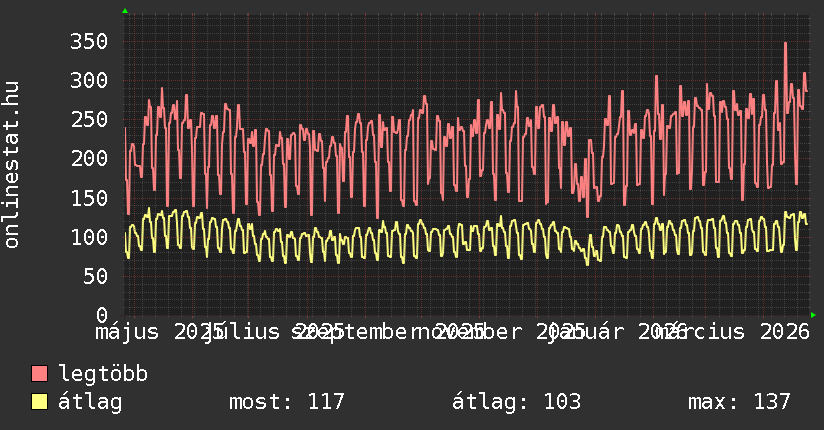The width and height of the screenshot is (824, 430).
Task: Click the red legtöbb legend color swatch
Action: pyautogui.click(x=39, y=375)
